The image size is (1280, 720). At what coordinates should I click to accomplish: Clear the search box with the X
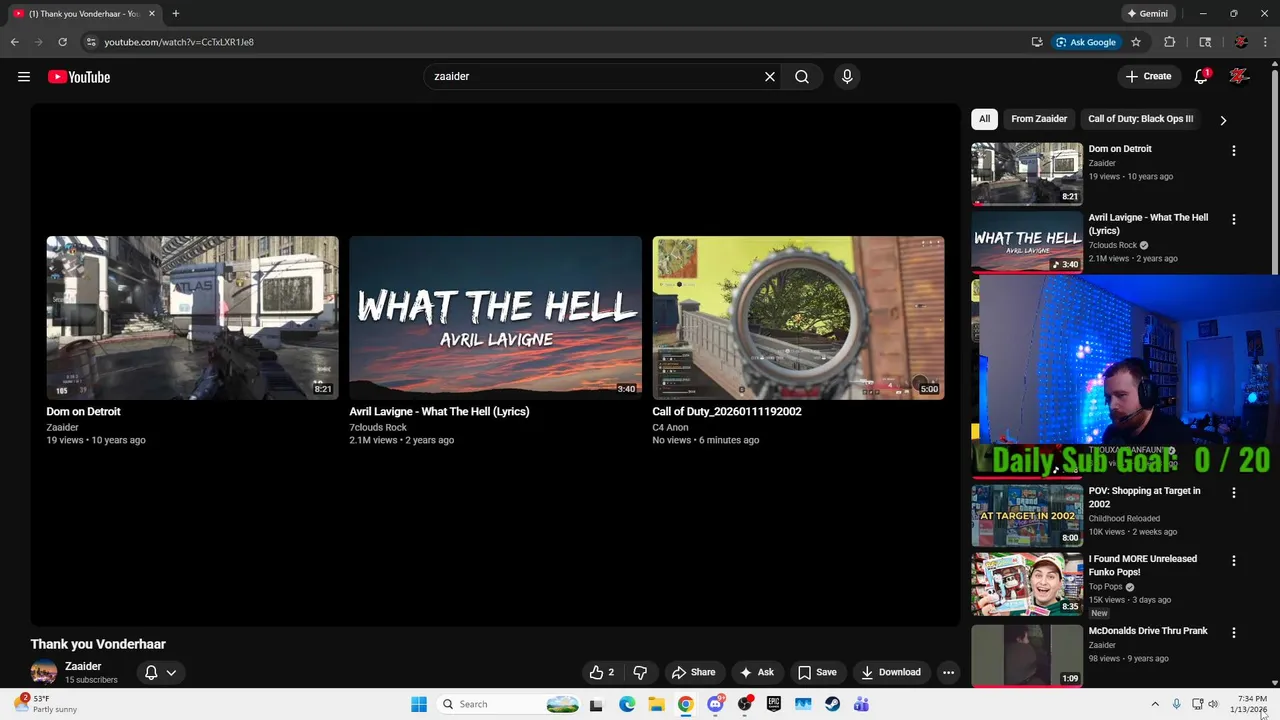(x=770, y=76)
